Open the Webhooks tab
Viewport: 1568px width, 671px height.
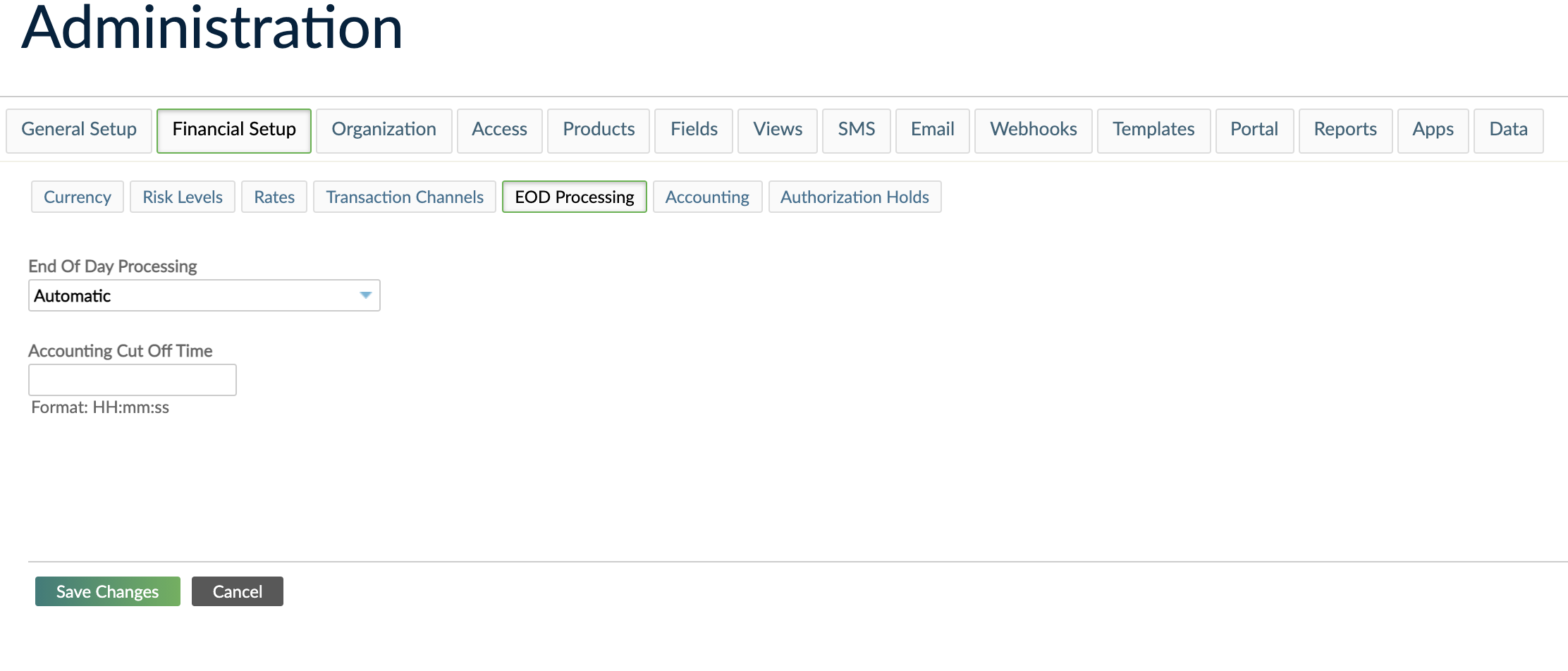(1034, 130)
